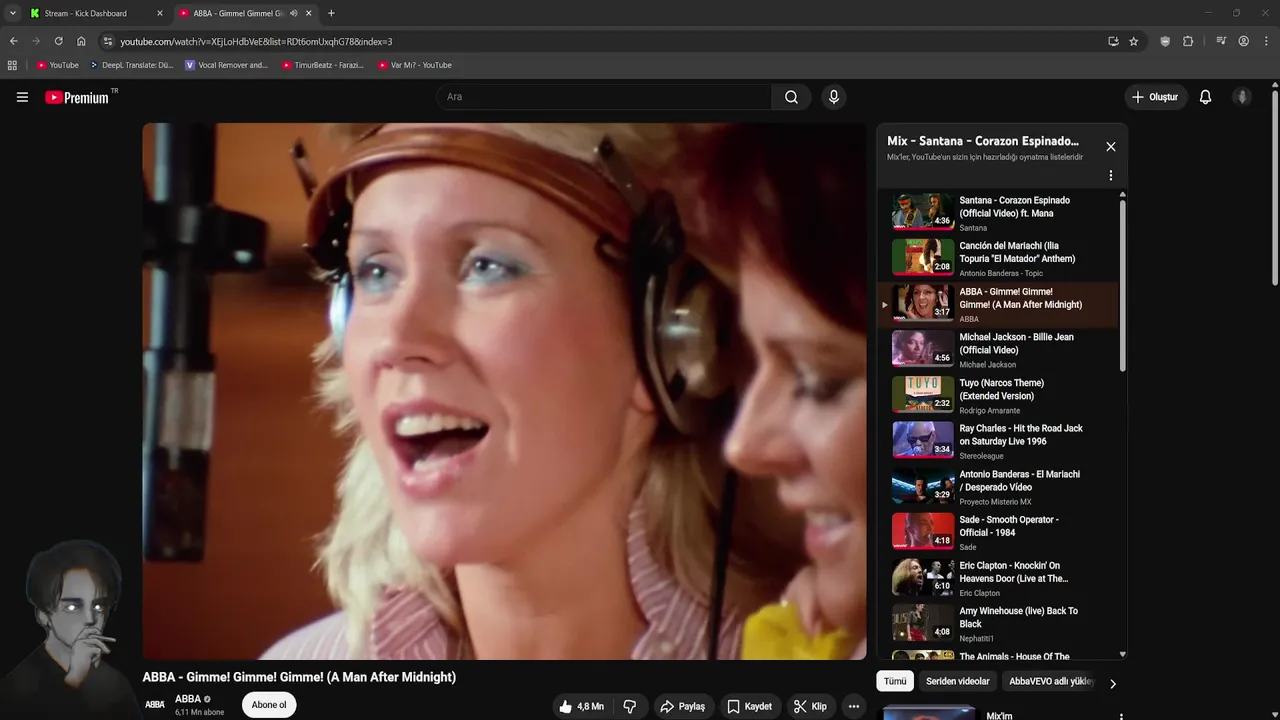This screenshot has width=1280, height=720.
Task: Click the Kaydet save button
Action: 750,706
